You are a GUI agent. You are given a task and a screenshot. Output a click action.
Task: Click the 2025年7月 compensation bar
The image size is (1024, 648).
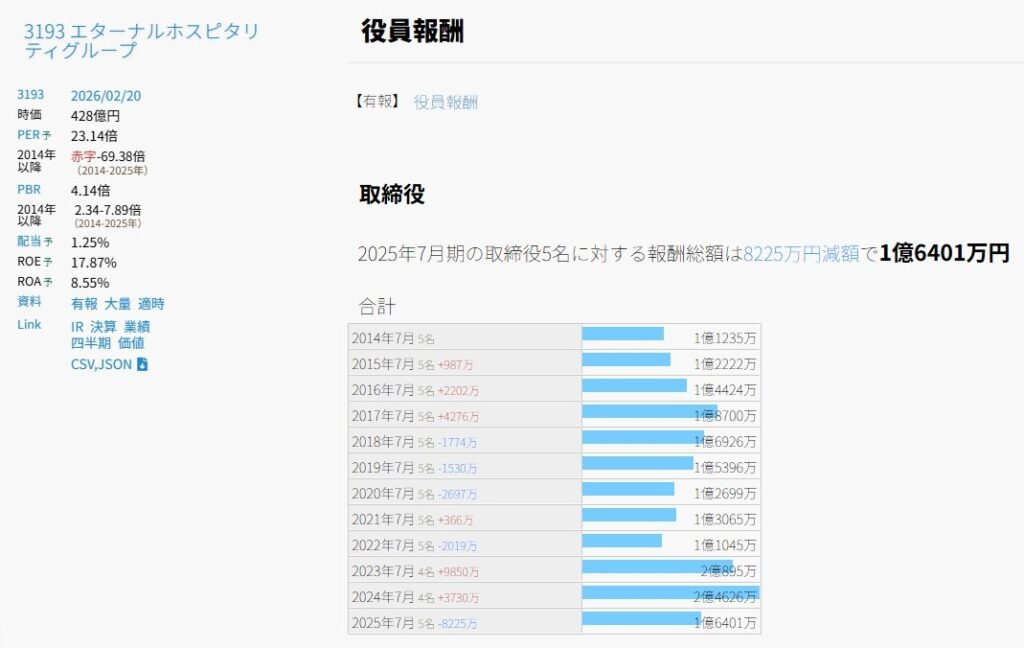[x=640, y=622]
